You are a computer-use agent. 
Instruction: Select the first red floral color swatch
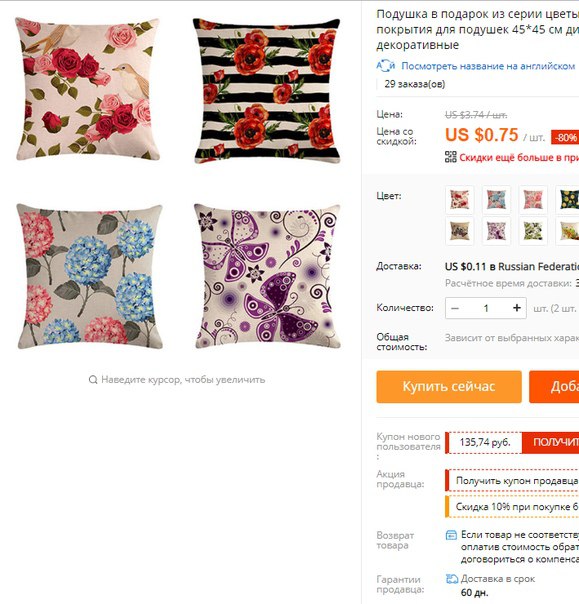point(460,200)
